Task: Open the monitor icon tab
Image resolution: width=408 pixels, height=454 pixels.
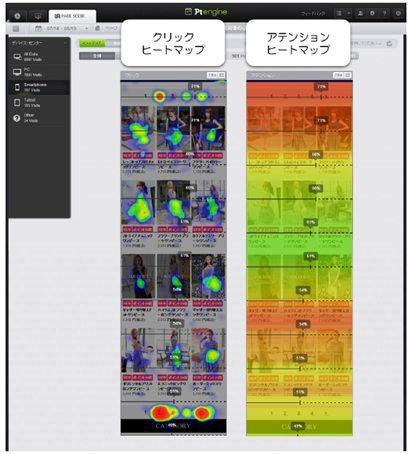Action: pos(38,16)
